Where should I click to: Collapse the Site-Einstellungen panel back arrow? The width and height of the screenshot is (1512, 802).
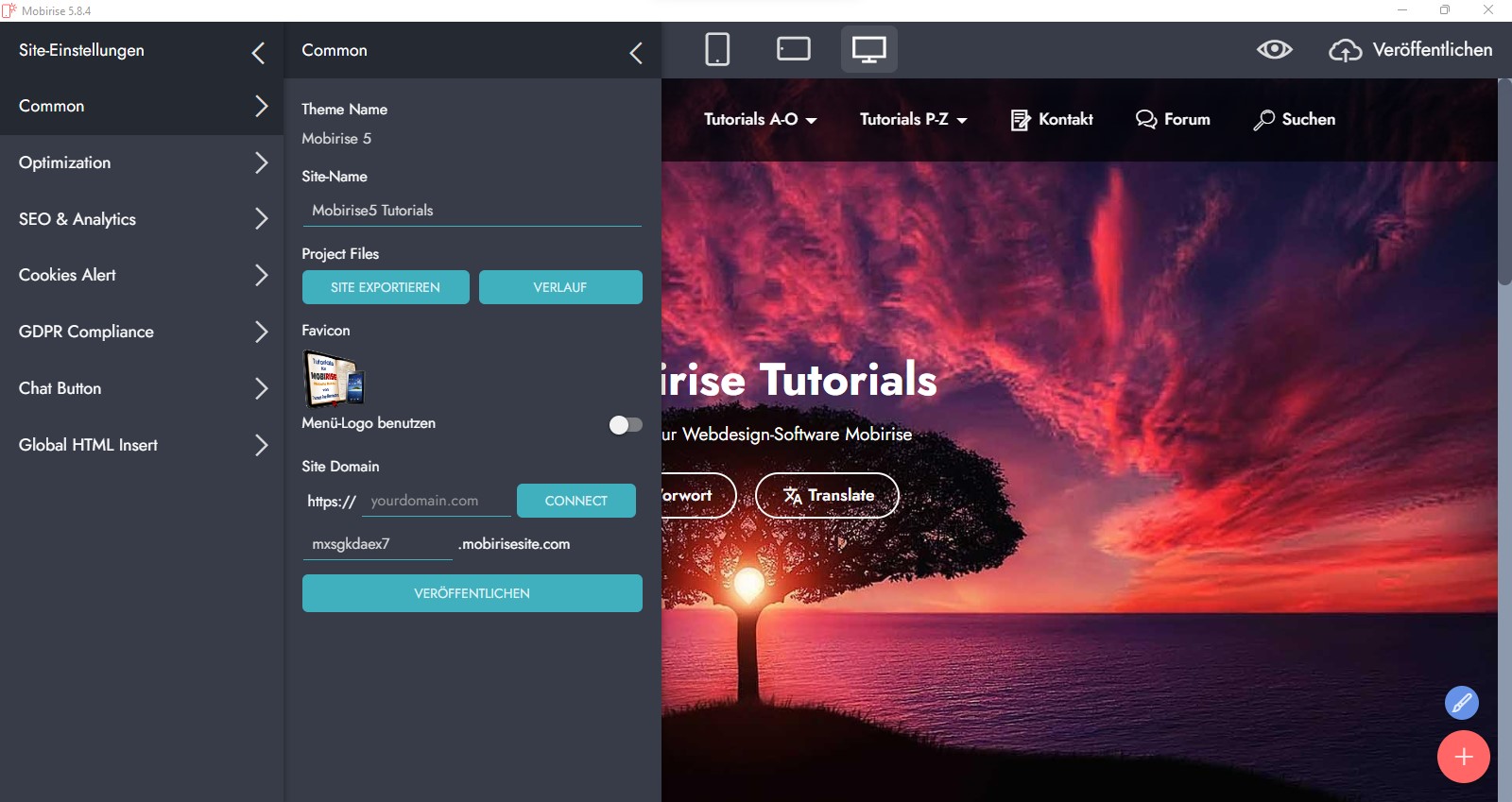[x=258, y=53]
